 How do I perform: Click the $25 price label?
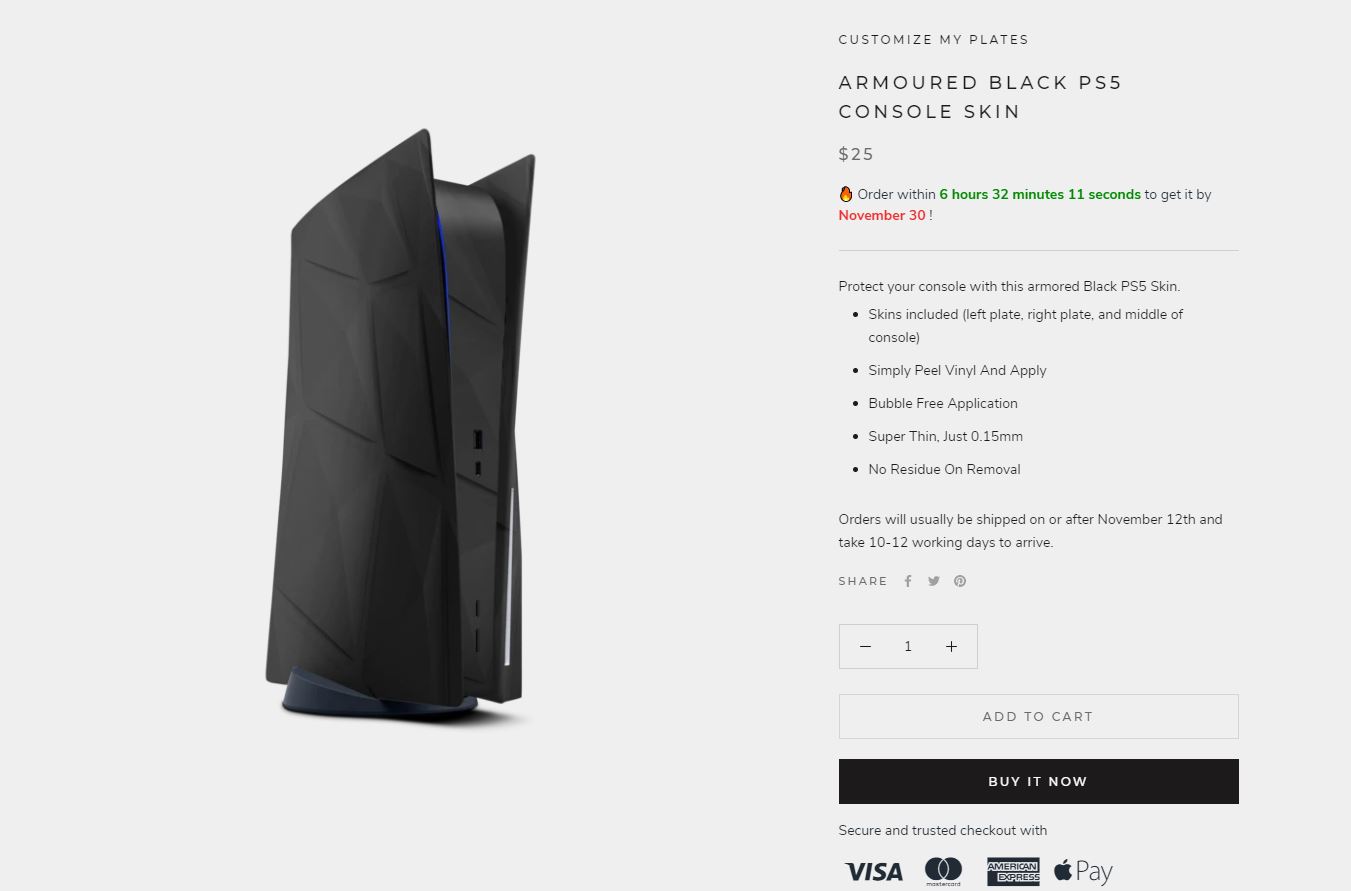tap(856, 154)
